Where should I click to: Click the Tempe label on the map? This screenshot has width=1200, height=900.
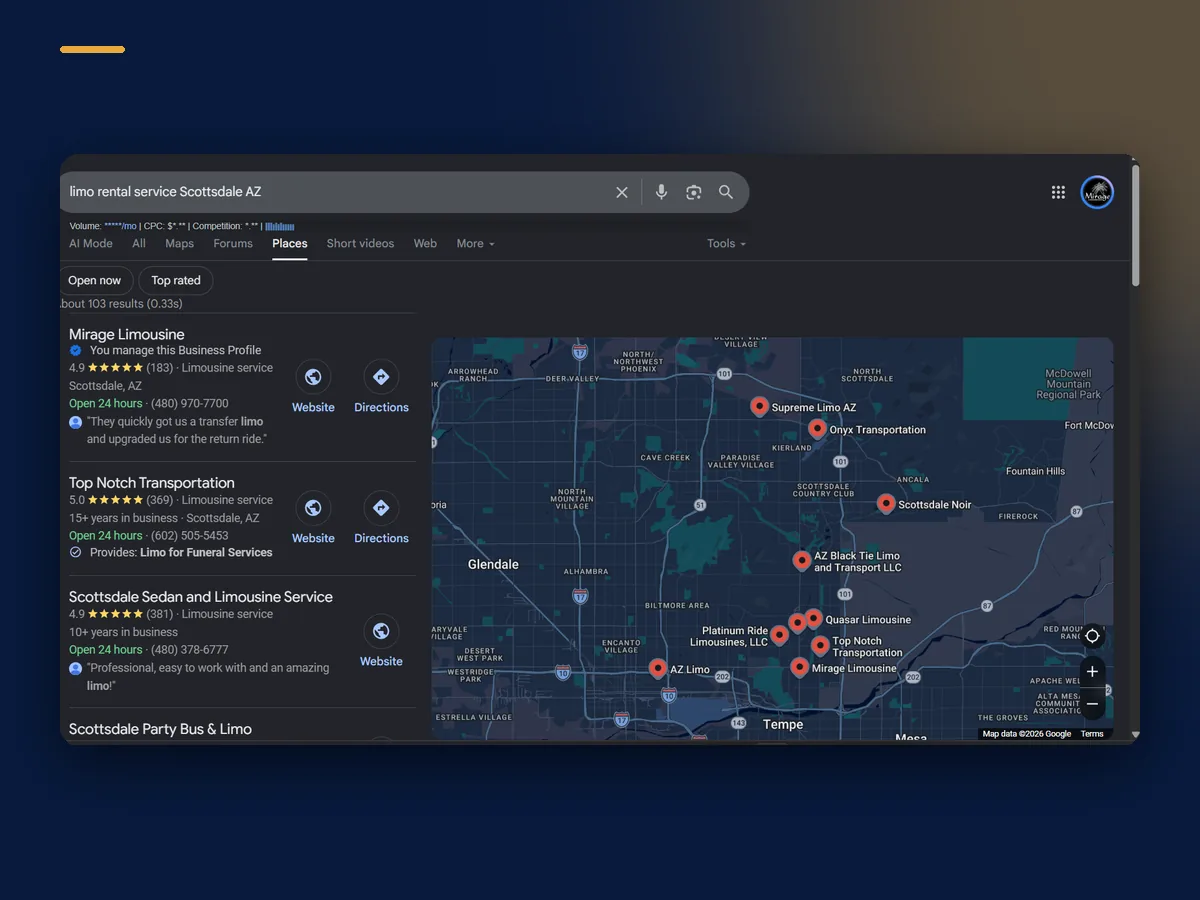(x=783, y=725)
